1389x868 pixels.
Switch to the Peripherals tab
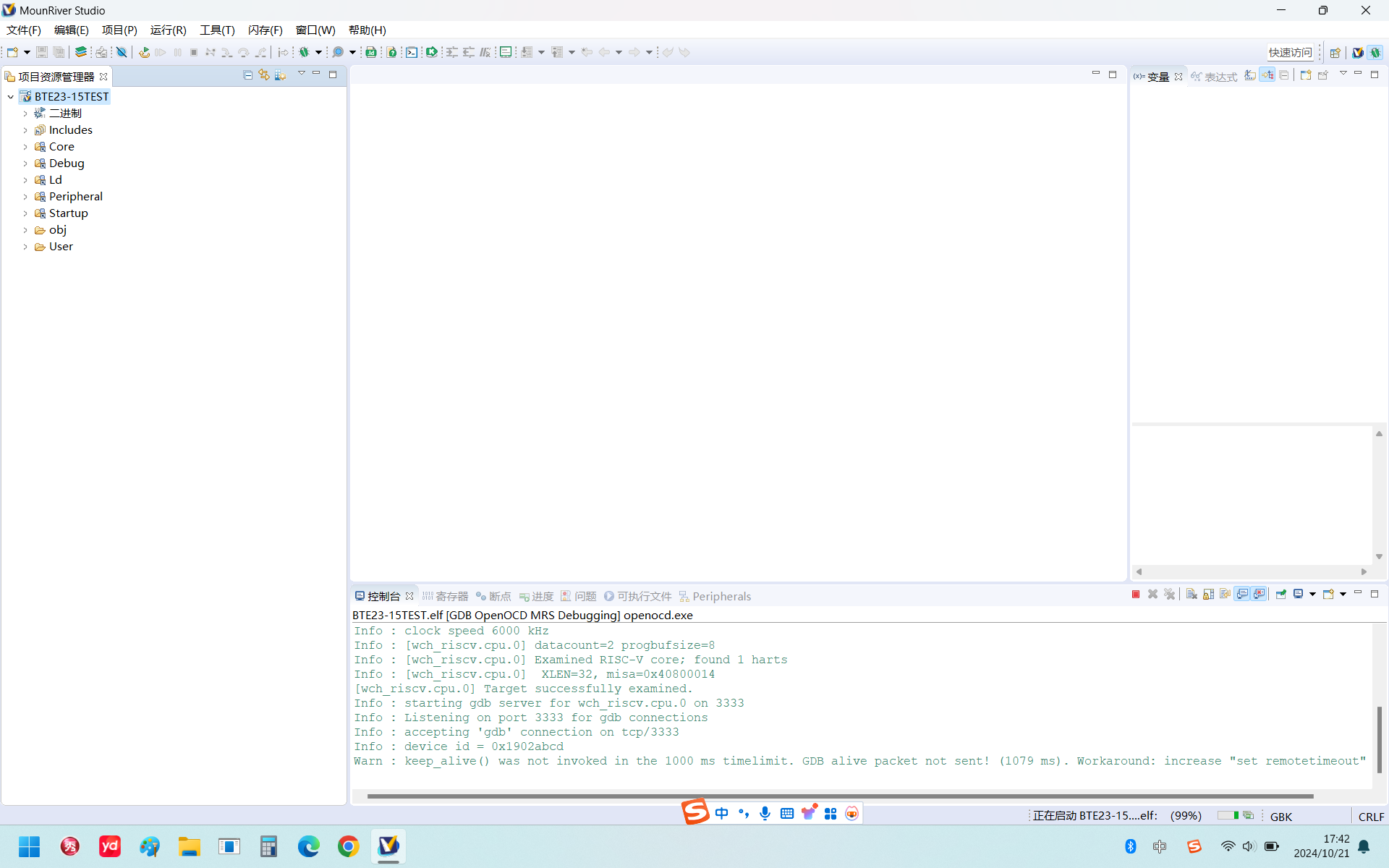(715, 596)
